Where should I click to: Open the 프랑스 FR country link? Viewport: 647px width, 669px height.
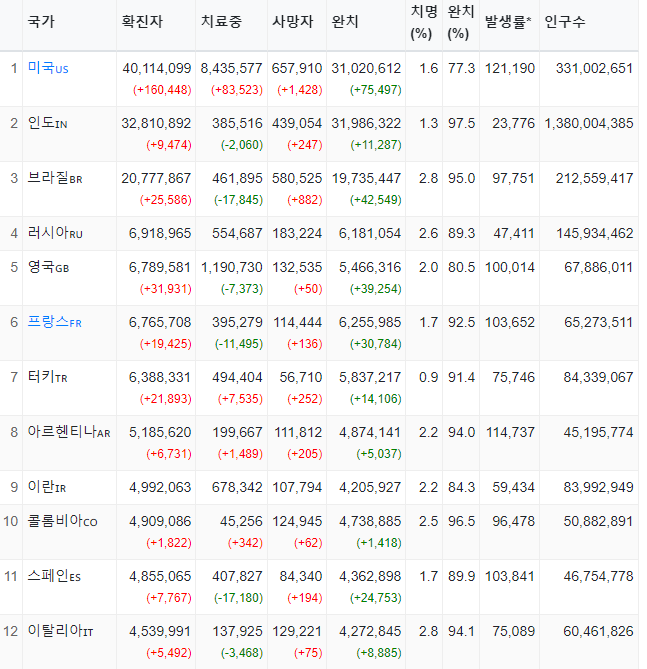point(54,322)
